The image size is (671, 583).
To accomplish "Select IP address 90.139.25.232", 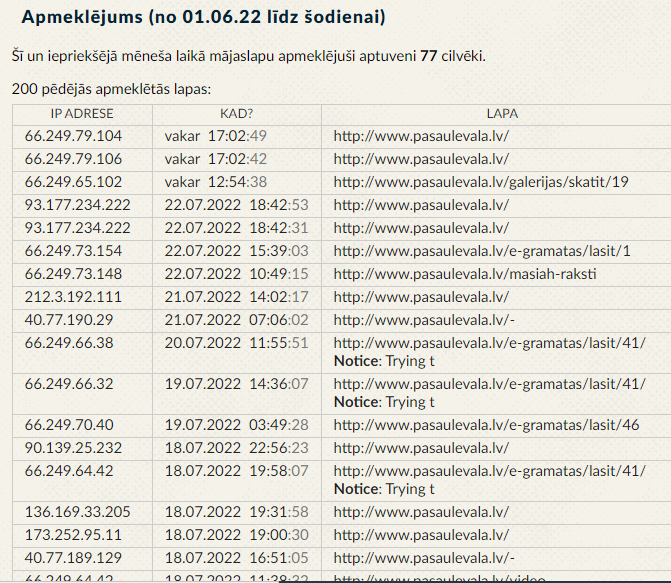I will 73,448.
